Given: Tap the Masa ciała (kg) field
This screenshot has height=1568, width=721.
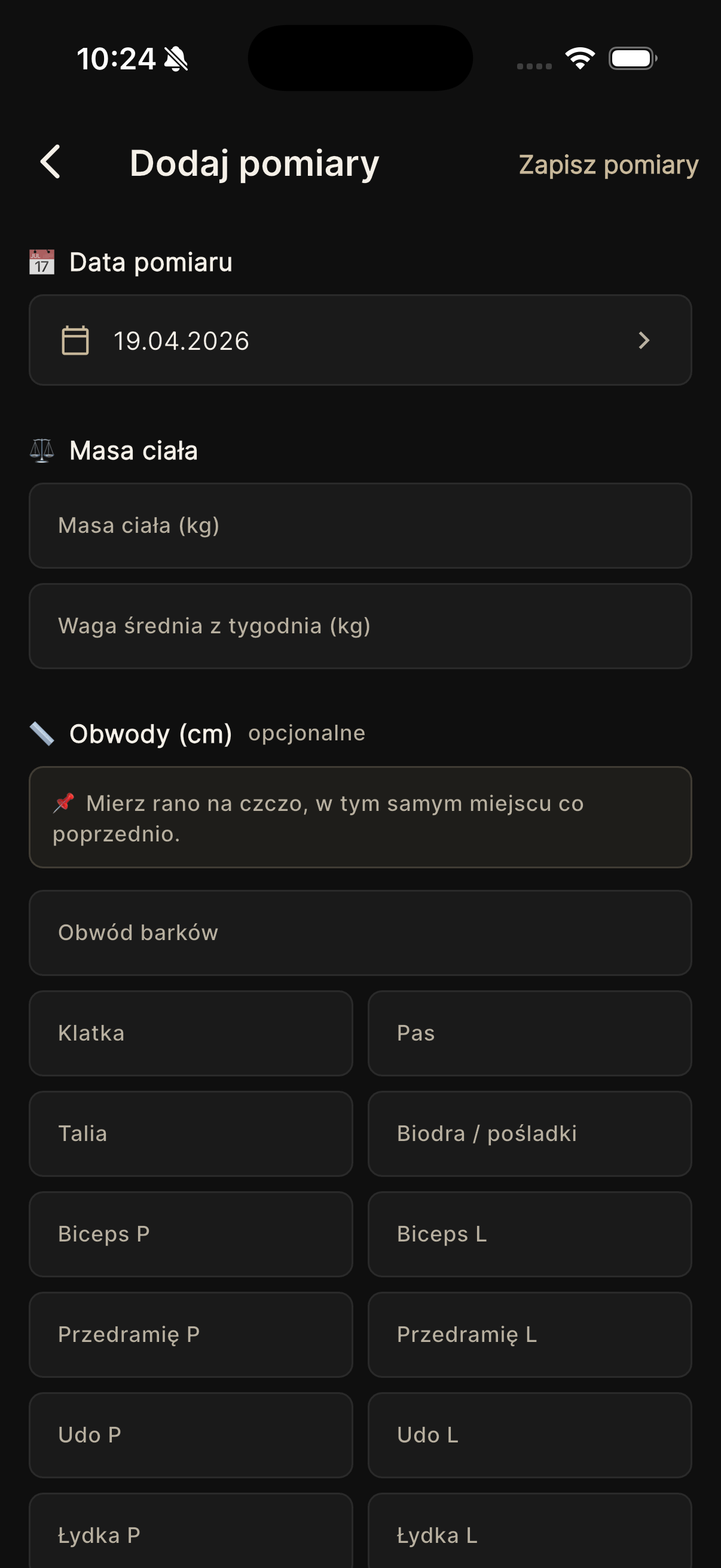Looking at the screenshot, I should tap(360, 525).
